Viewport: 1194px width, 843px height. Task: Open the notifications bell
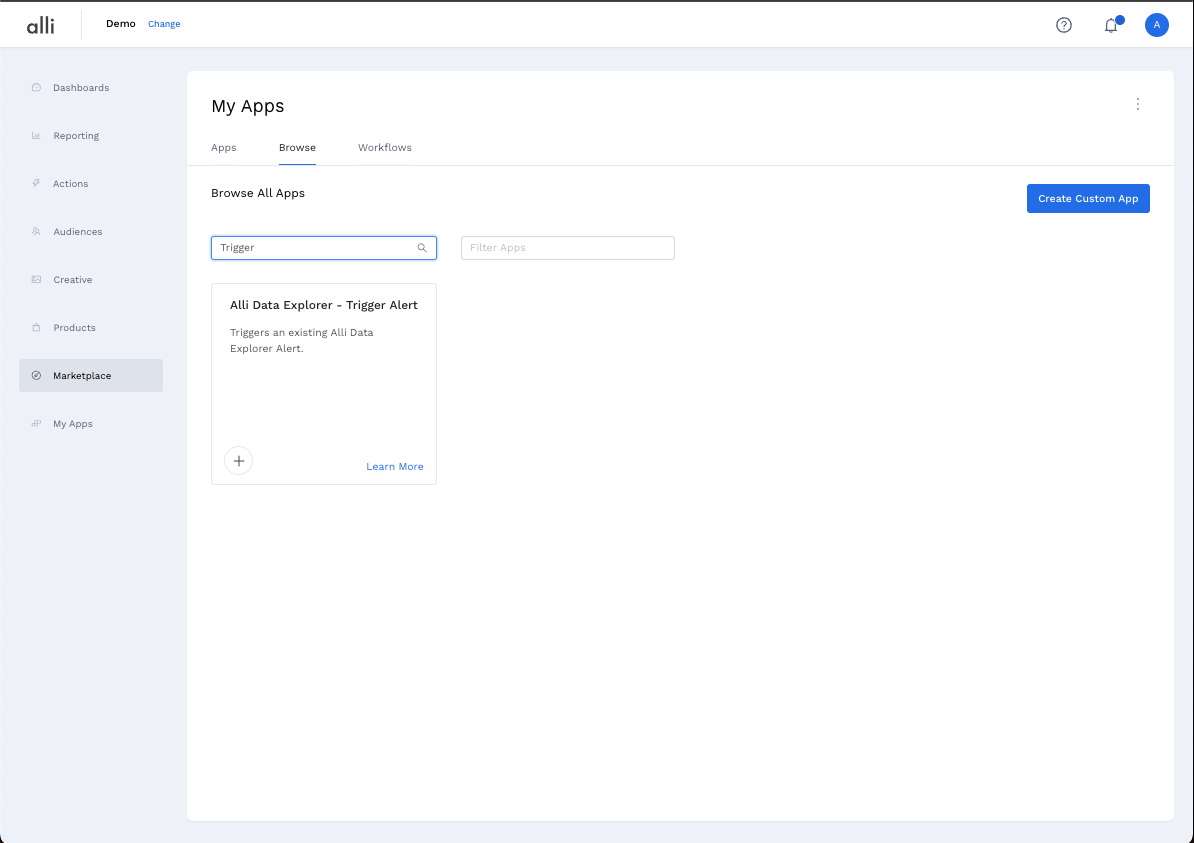pos(1112,25)
